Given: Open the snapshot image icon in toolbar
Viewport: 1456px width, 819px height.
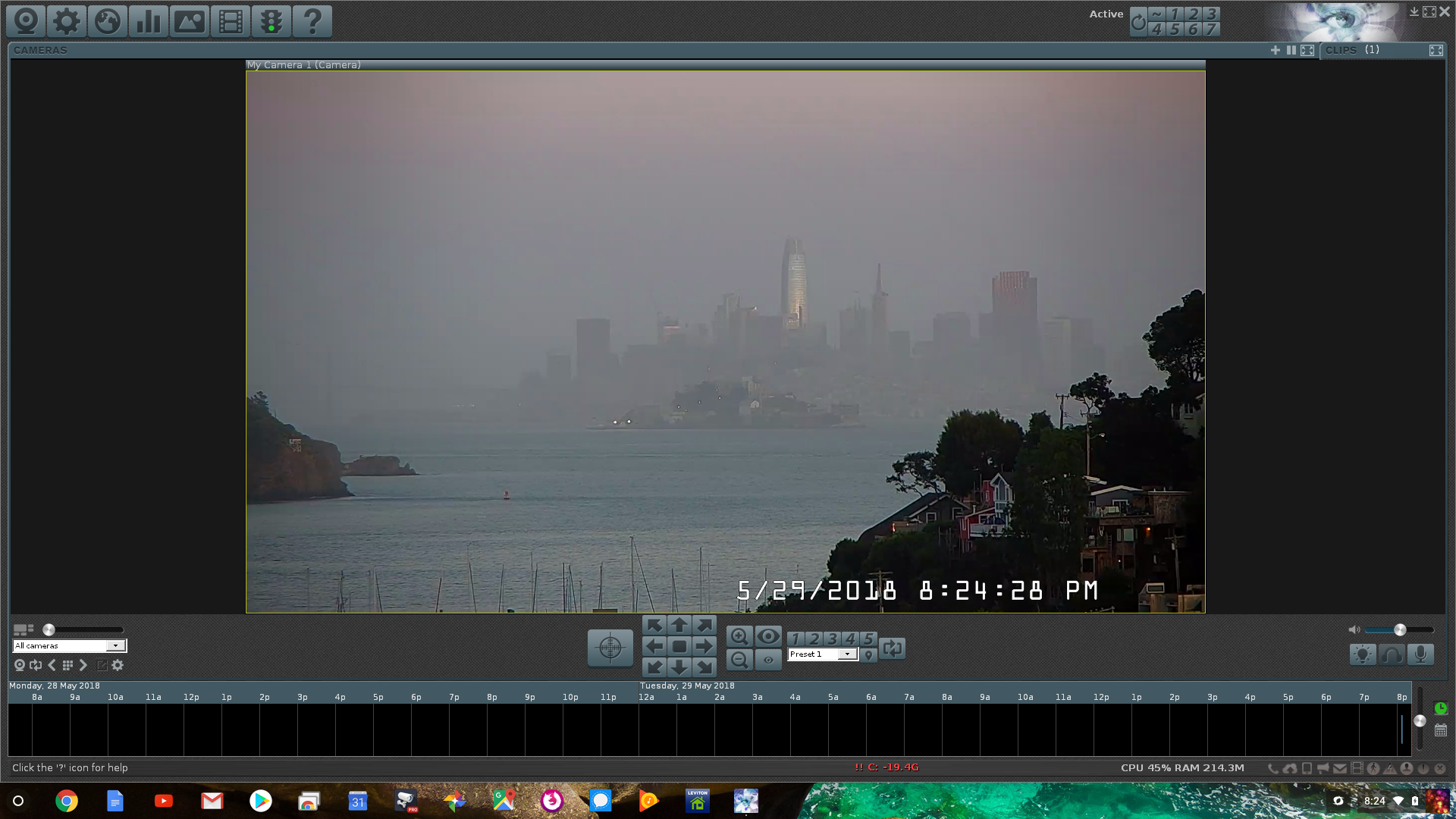Looking at the screenshot, I should (190, 21).
